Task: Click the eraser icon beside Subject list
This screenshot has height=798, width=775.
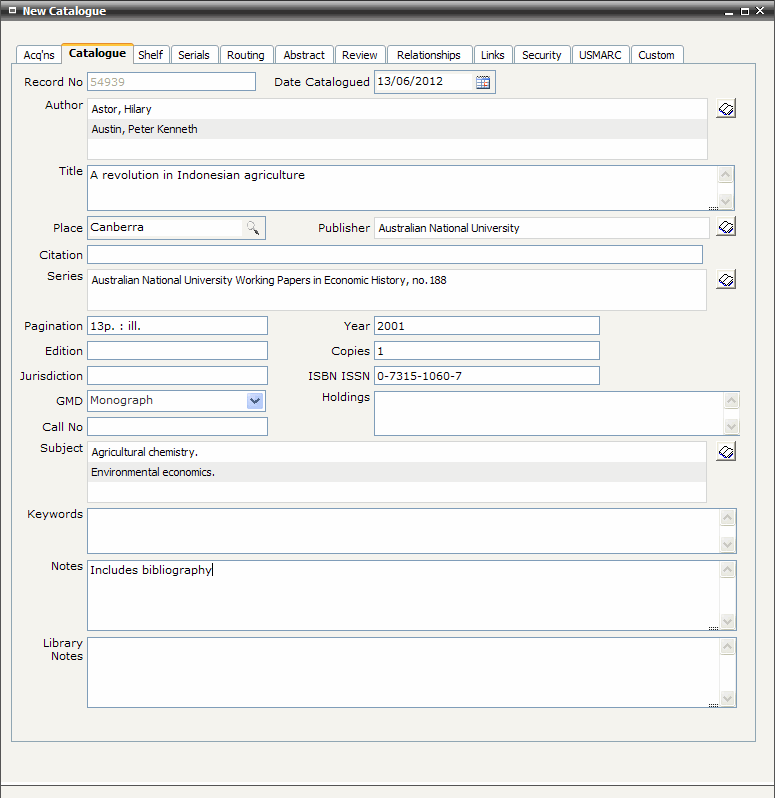Action: click(x=726, y=453)
